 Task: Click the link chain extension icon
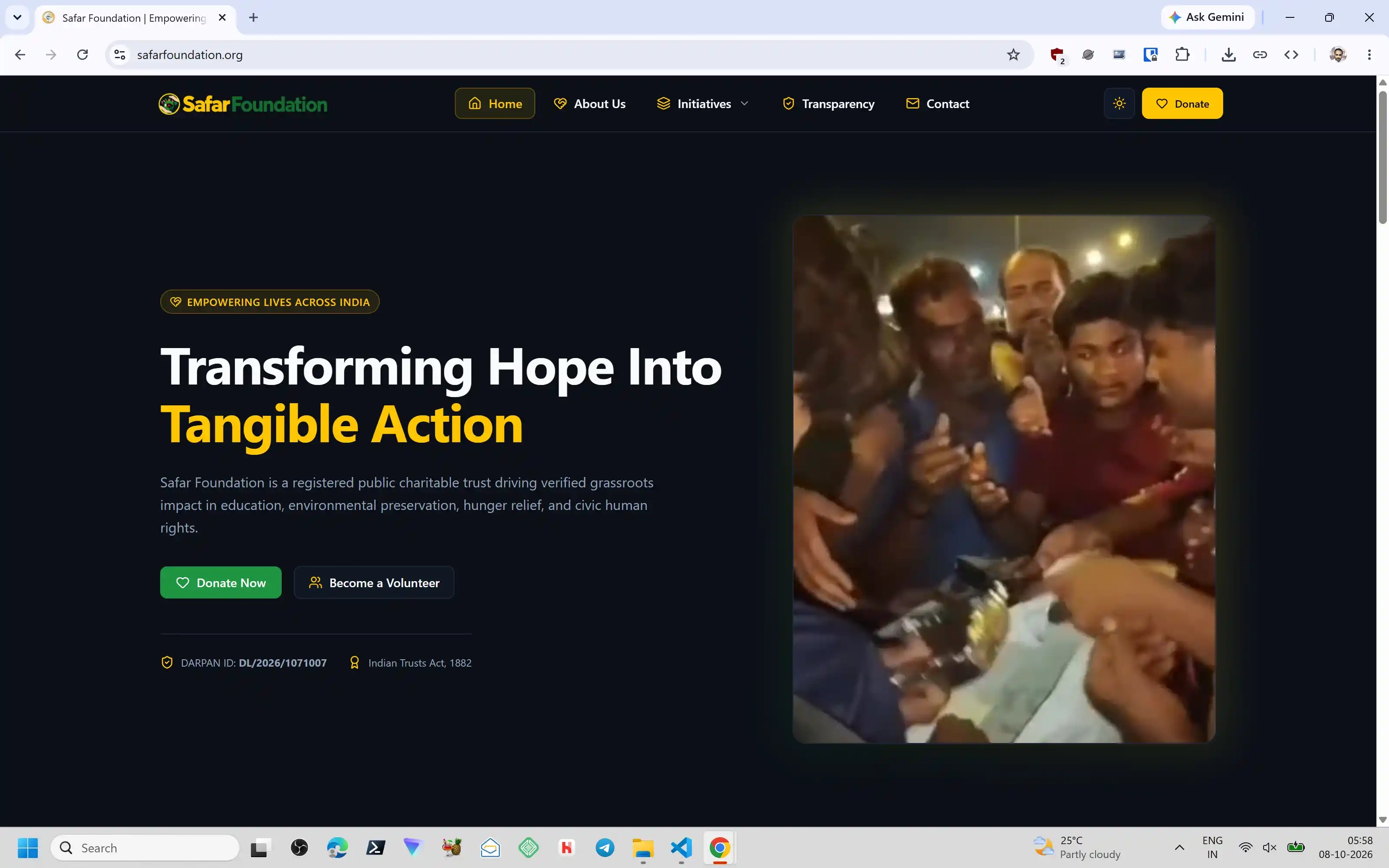pos(1260,55)
